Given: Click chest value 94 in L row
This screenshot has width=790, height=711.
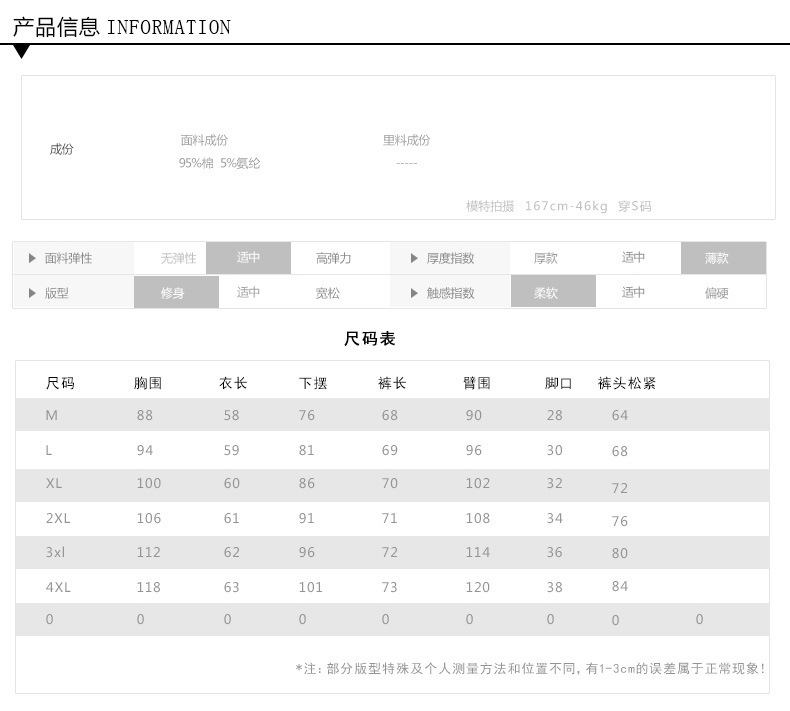Looking at the screenshot, I should pos(145,450).
